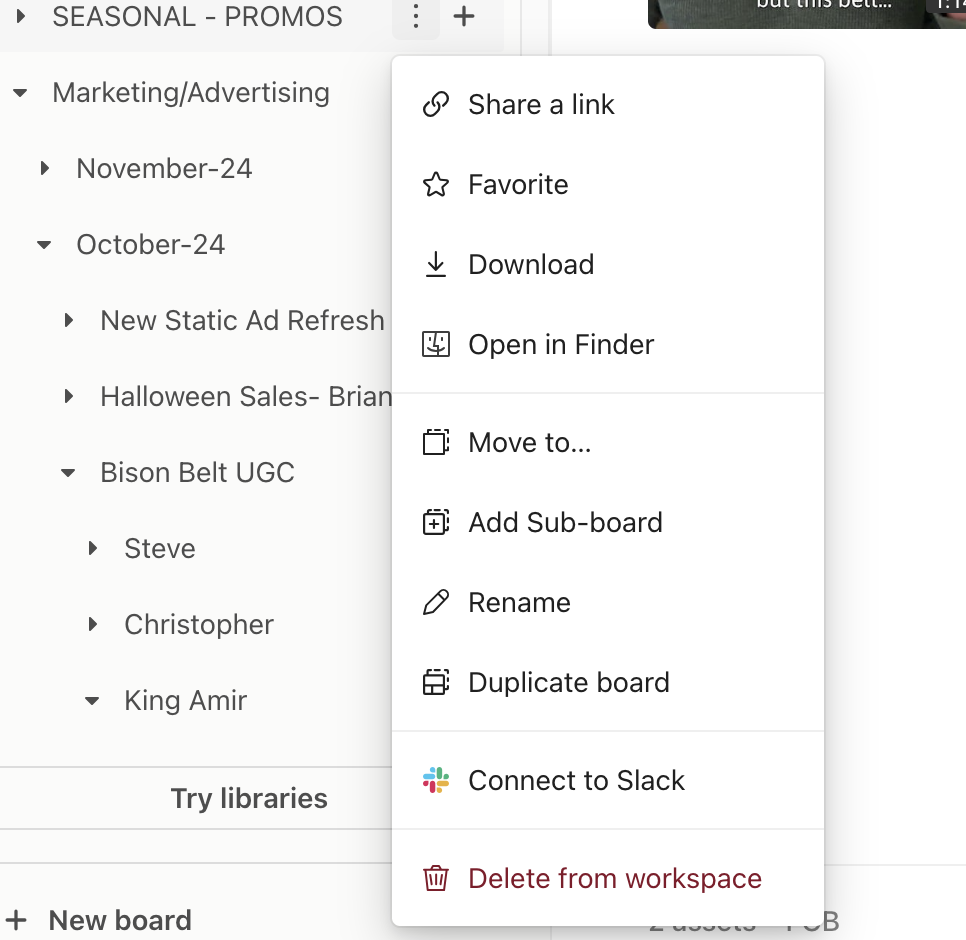The height and width of the screenshot is (940, 966).
Task: Click the Delete from workspace trash icon
Action: coord(436,879)
